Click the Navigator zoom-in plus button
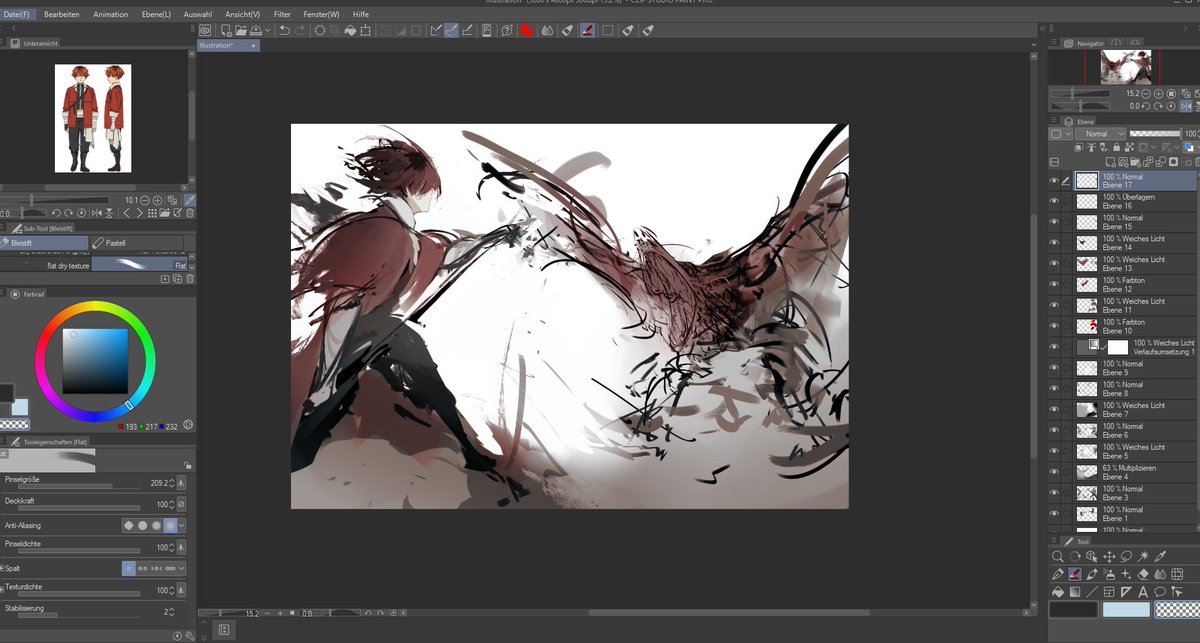The width and height of the screenshot is (1200, 643). pyautogui.click(x=1158, y=93)
